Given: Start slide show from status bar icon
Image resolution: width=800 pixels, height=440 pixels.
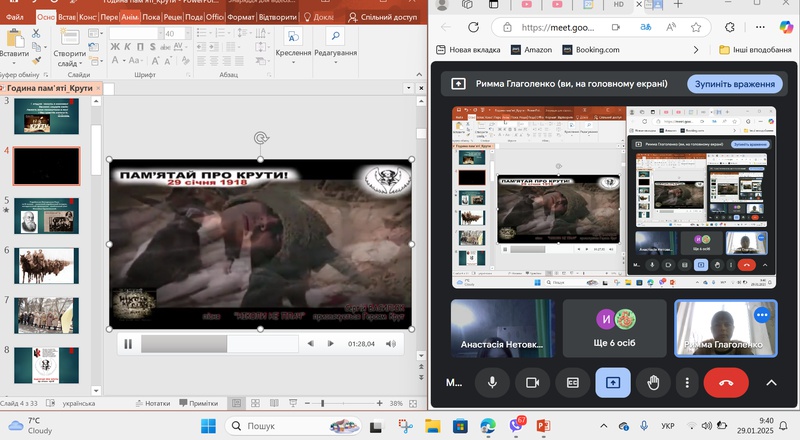Looking at the screenshot, I should point(293,403).
